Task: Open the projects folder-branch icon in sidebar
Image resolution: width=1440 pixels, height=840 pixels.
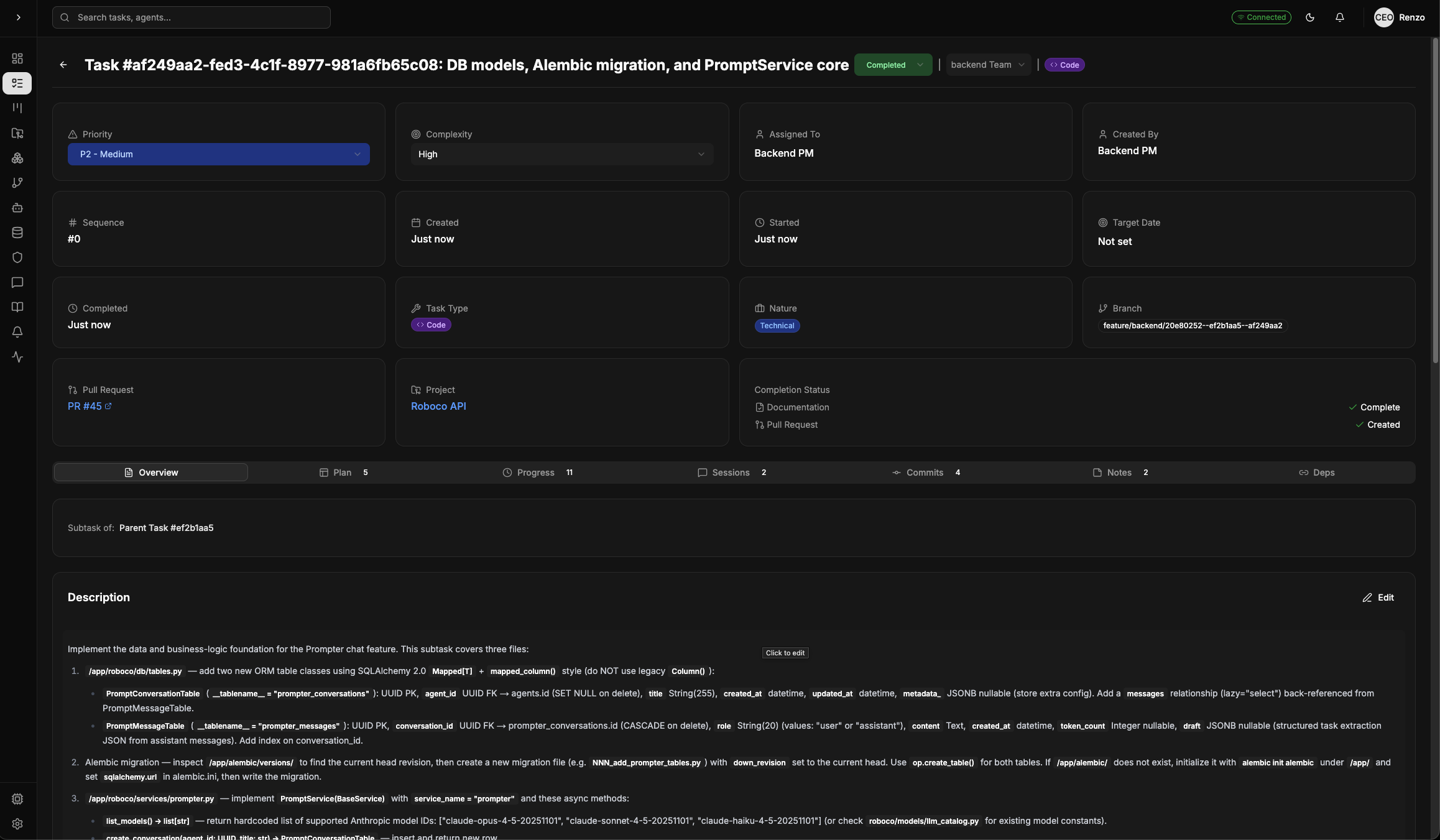Action: (x=17, y=133)
